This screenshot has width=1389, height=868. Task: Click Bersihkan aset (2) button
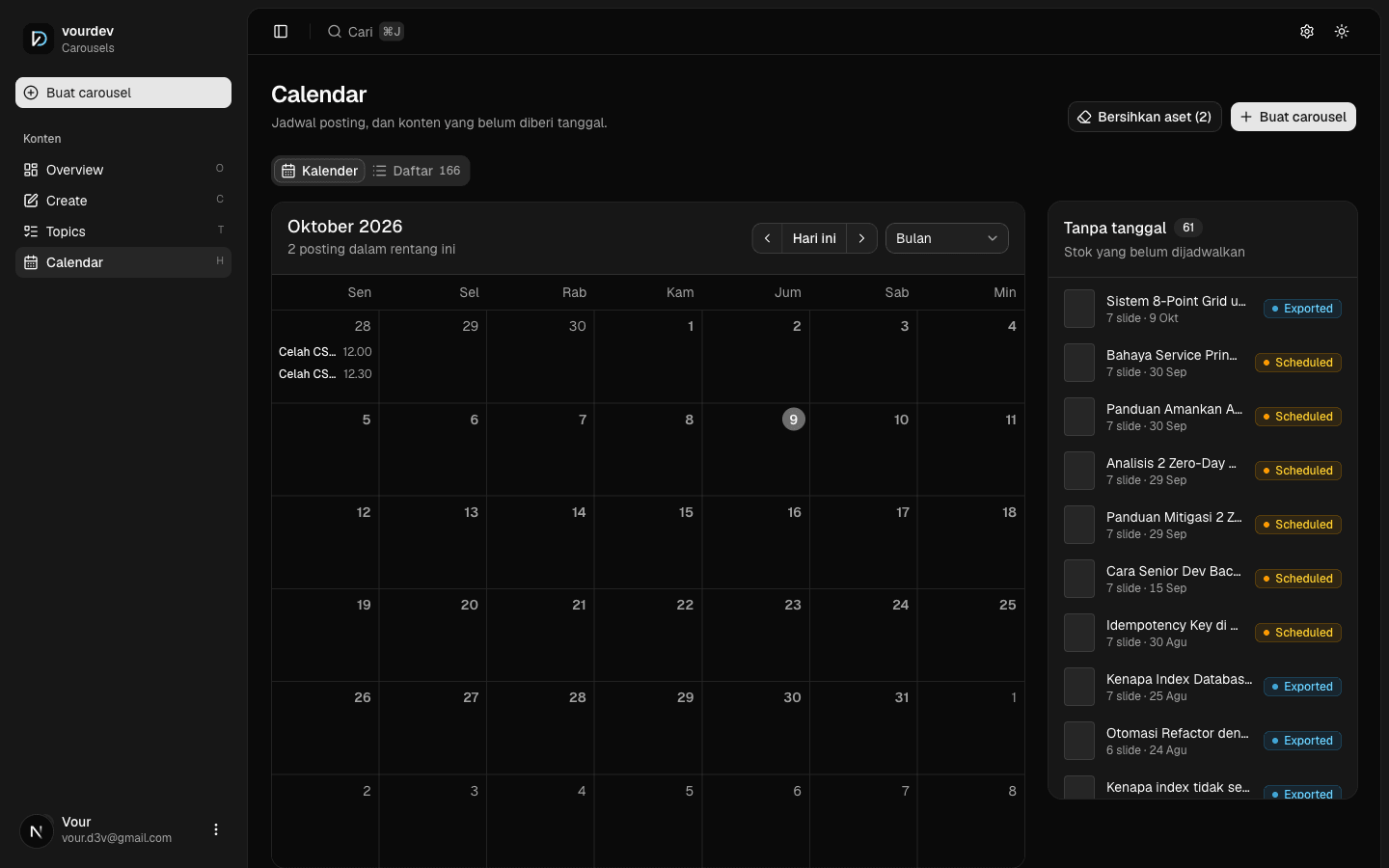point(1145,117)
